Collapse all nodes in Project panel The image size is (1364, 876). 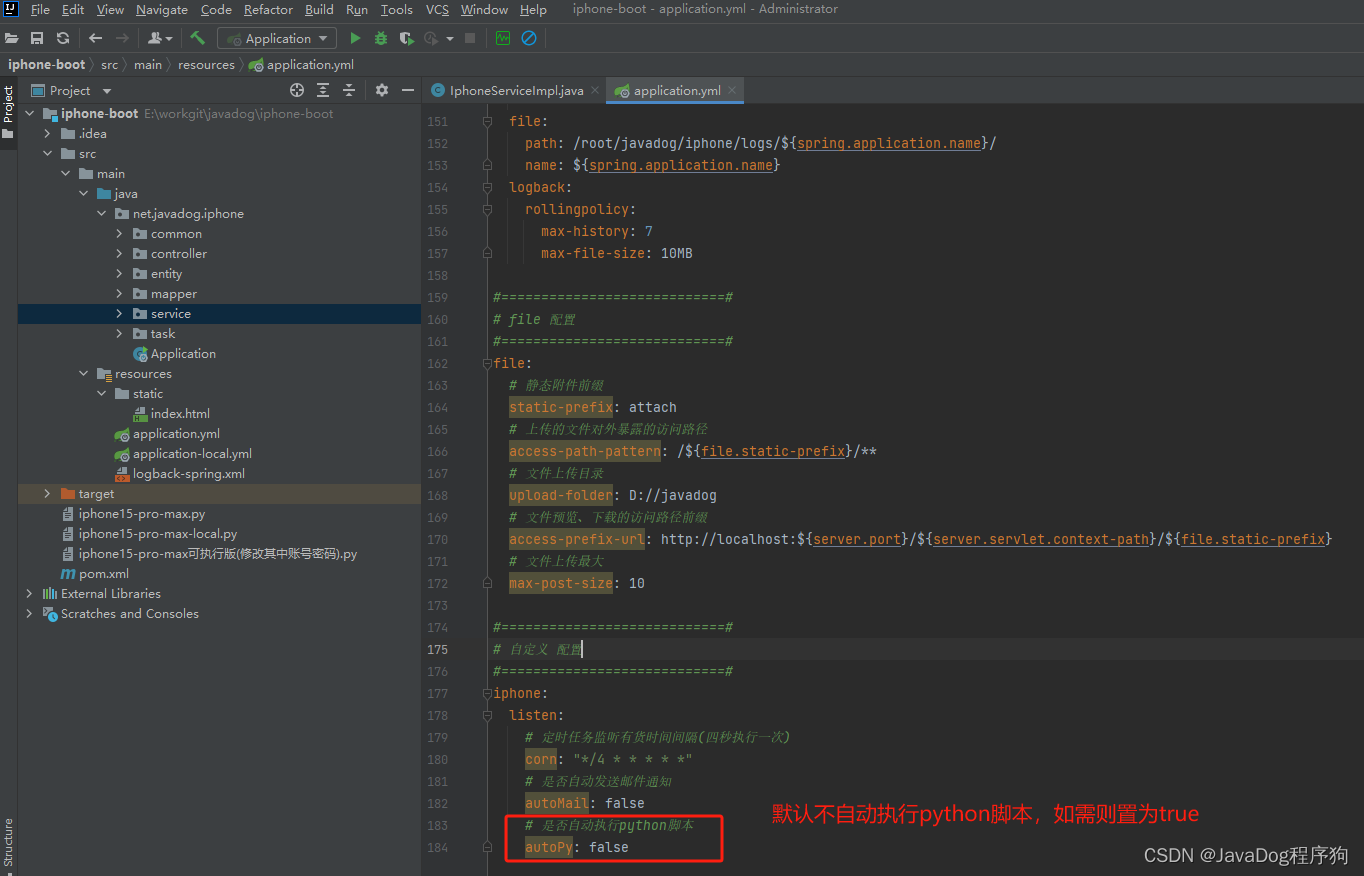click(349, 90)
